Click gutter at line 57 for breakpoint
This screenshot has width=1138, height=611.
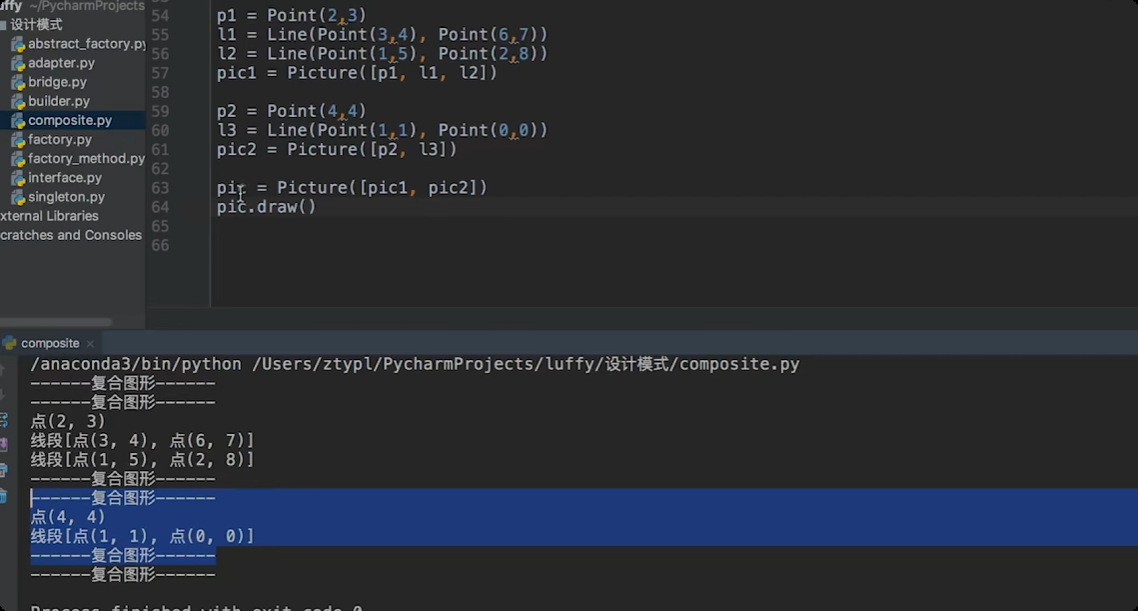pos(191,73)
